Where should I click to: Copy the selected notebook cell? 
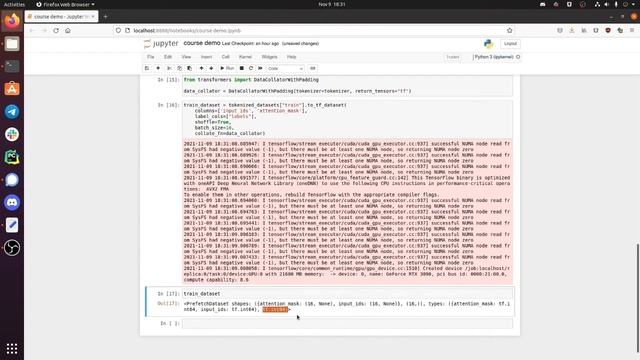pyautogui.click(x=179, y=68)
